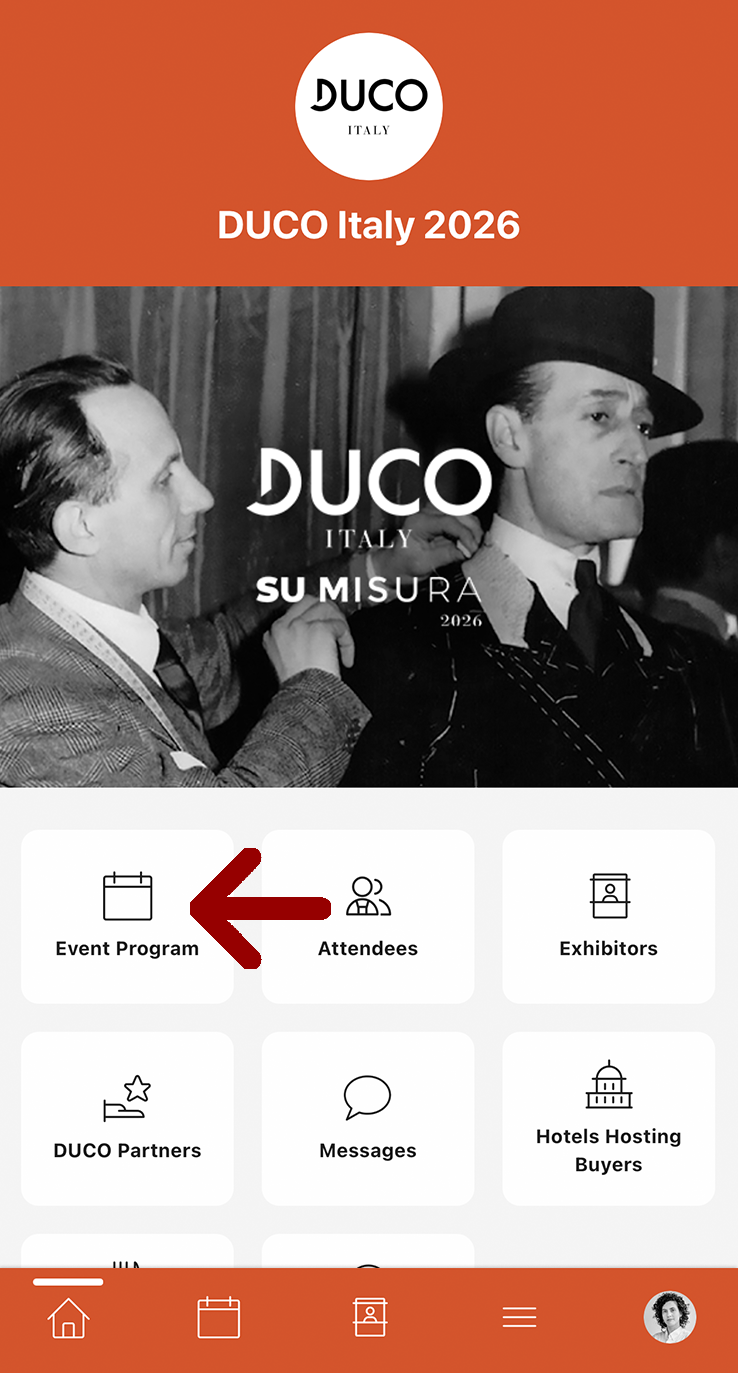Tap the Home icon in bottom bar
Screen dimensions: 738x1373
click(68, 1318)
